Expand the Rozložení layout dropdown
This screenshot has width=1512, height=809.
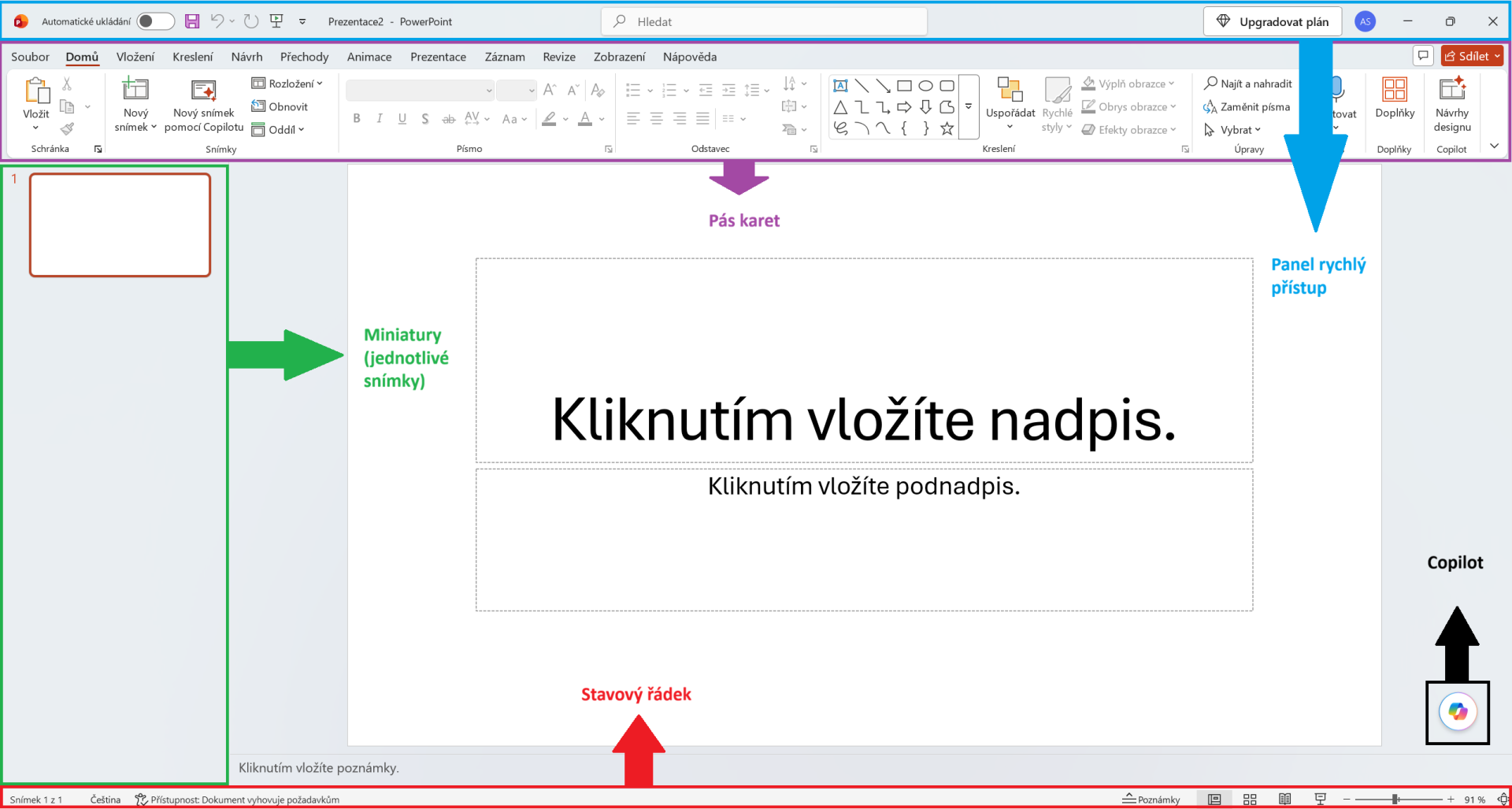click(x=287, y=83)
